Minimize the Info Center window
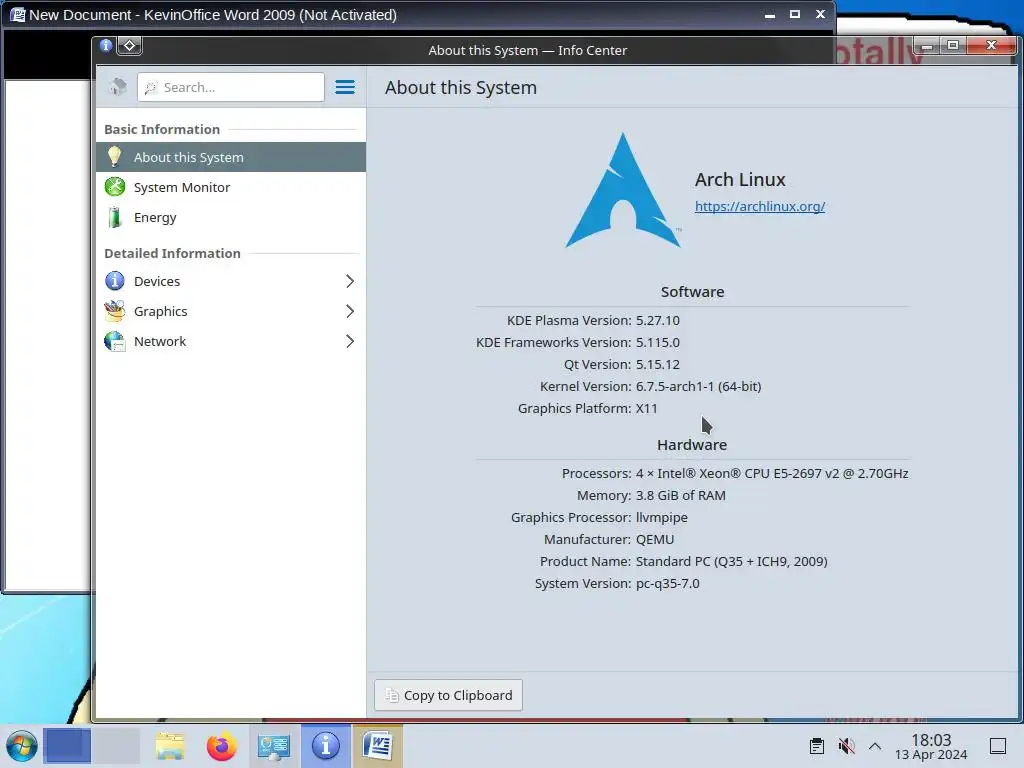This screenshot has width=1024, height=768. (x=926, y=45)
